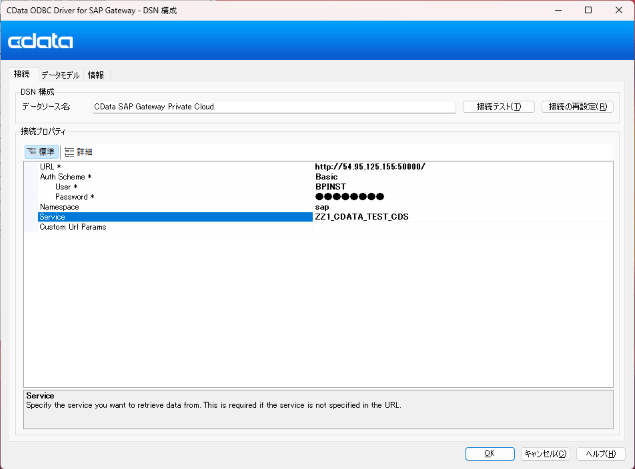Viewport: 635px width, 469px height.
Task: Select the 標準 properties view
Action: point(42,152)
